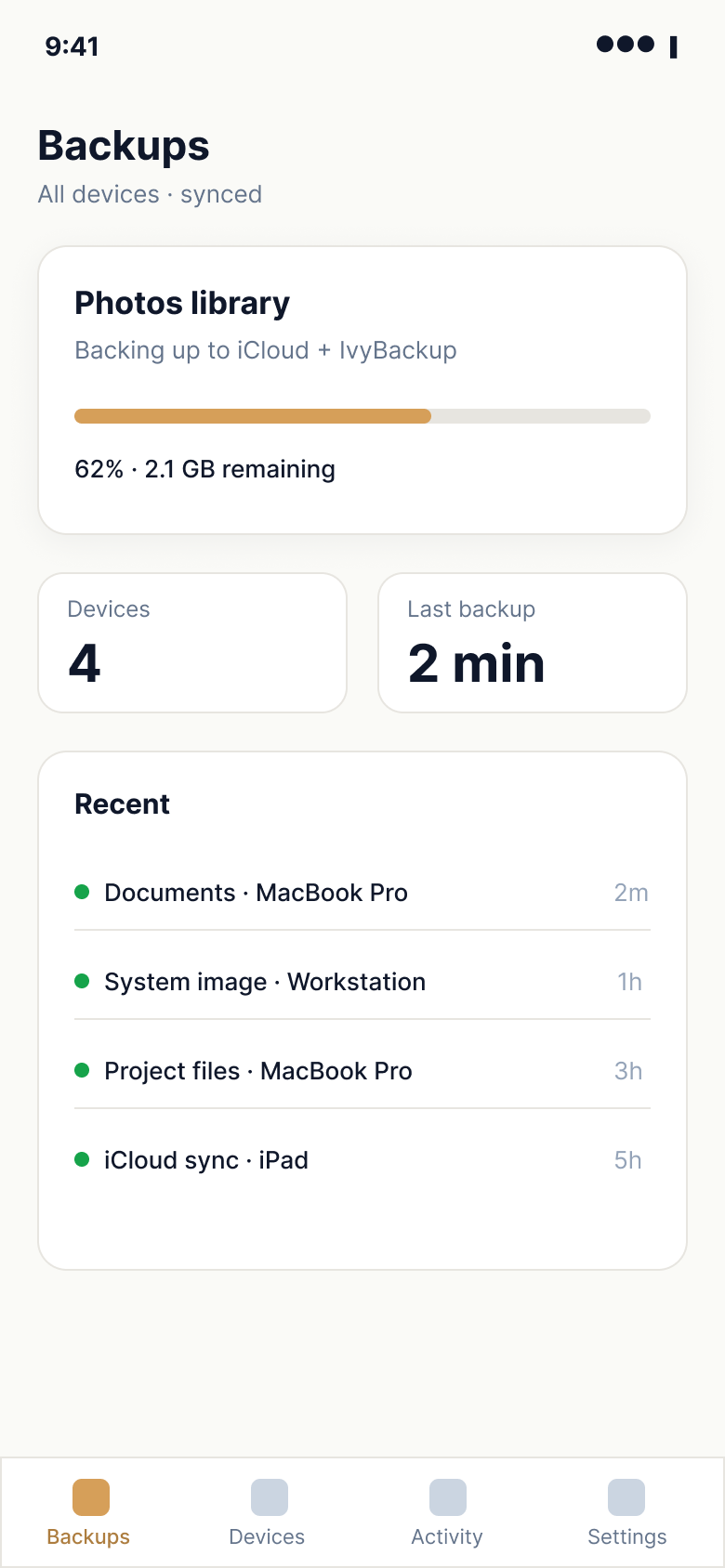The width and height of the screenshot is (725, 1568).
Task: Open the Devices count card showing 4
Action: coord(192,643)
